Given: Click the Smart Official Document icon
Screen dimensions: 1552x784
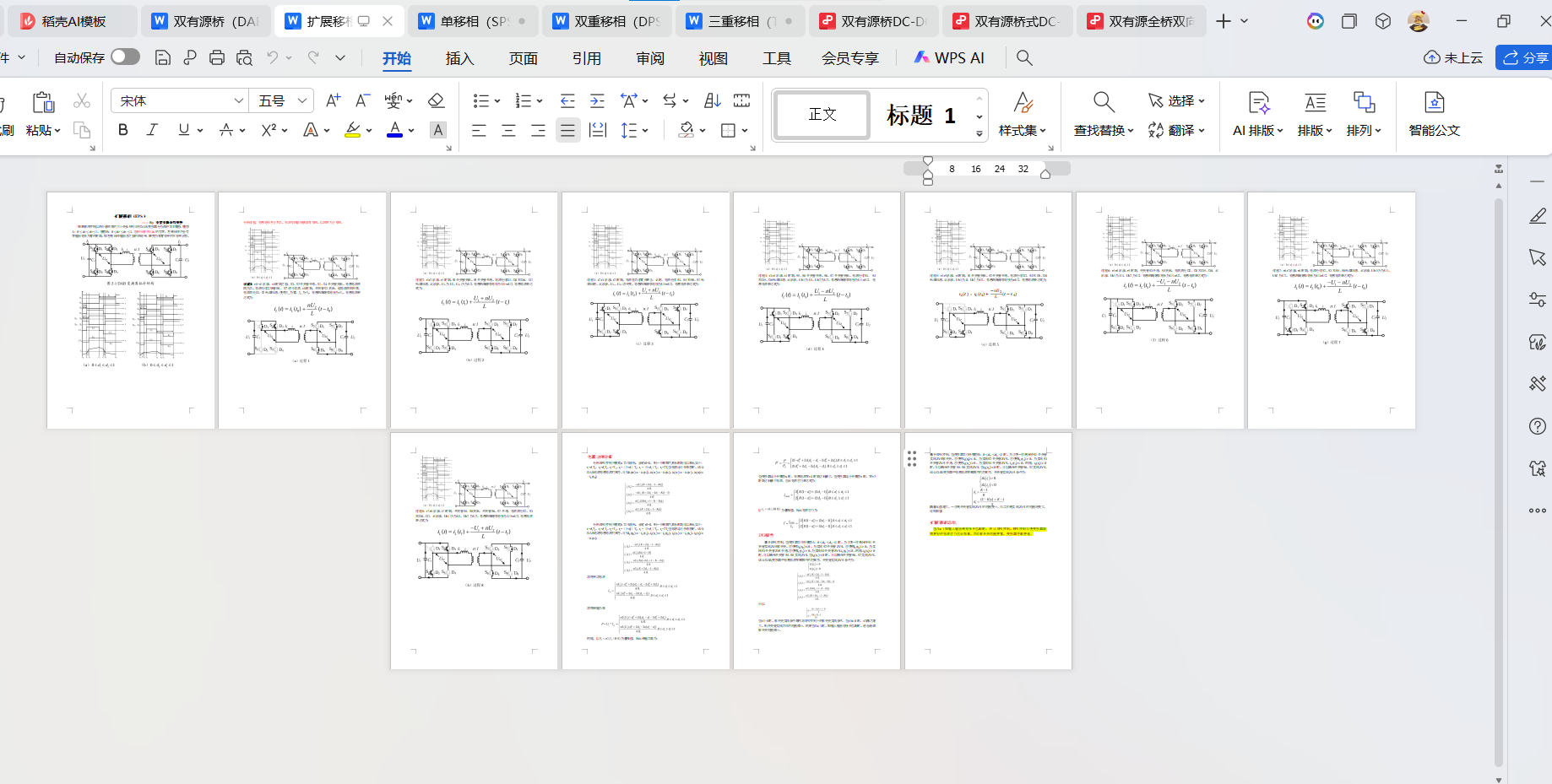Looking at the screenshot, I should point(1434,114).
